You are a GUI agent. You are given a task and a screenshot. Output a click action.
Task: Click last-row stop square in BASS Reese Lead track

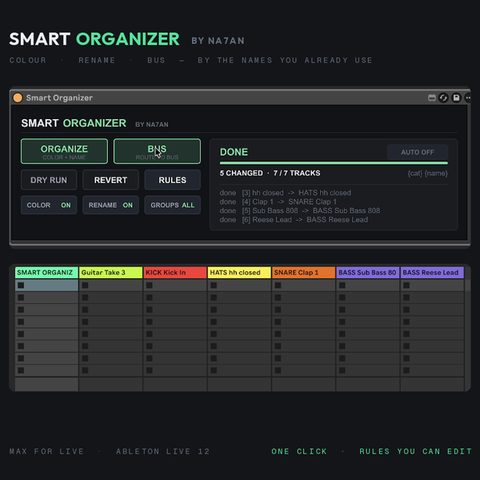pyautogui.click(x=406, y=370)
